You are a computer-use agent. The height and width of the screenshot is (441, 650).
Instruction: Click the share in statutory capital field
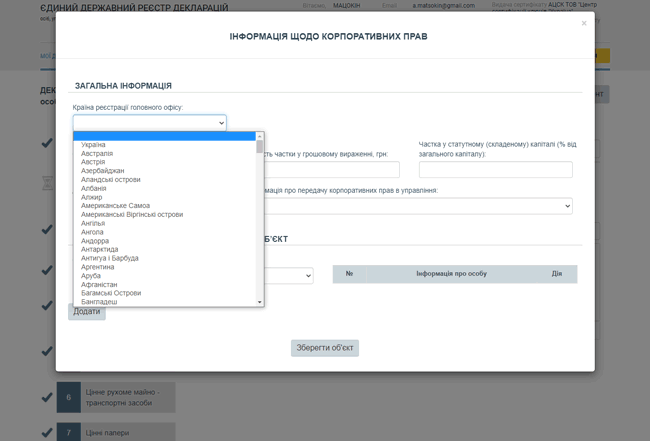[x=495, y=170]
